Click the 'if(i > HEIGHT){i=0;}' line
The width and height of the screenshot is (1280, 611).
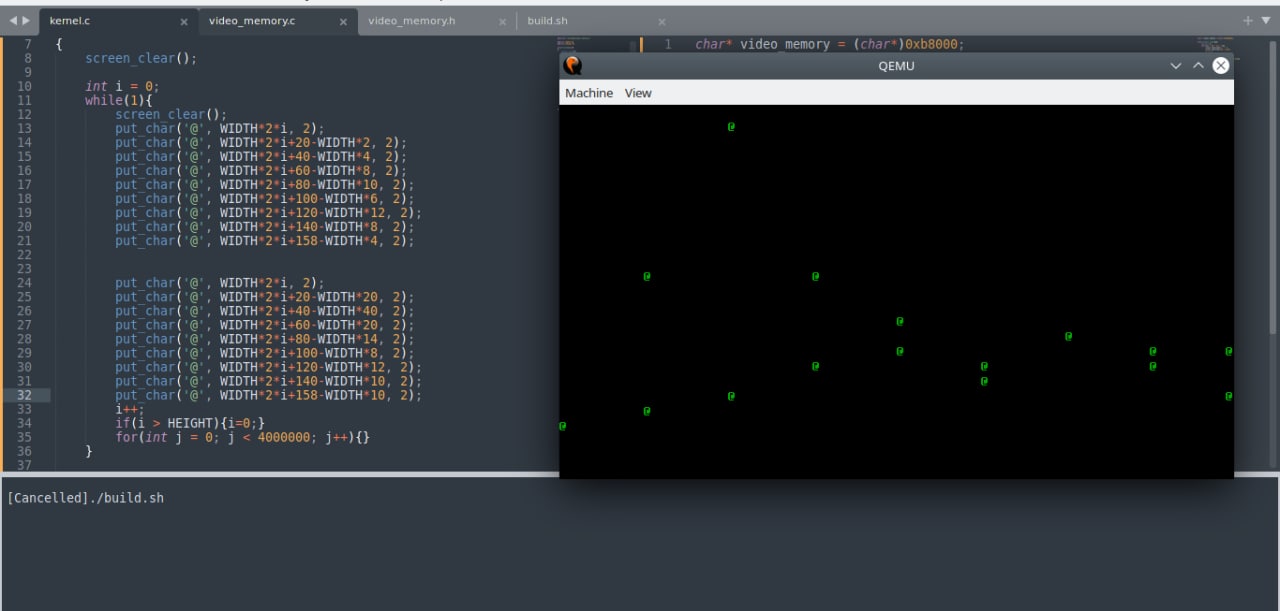tap(190, 423)
